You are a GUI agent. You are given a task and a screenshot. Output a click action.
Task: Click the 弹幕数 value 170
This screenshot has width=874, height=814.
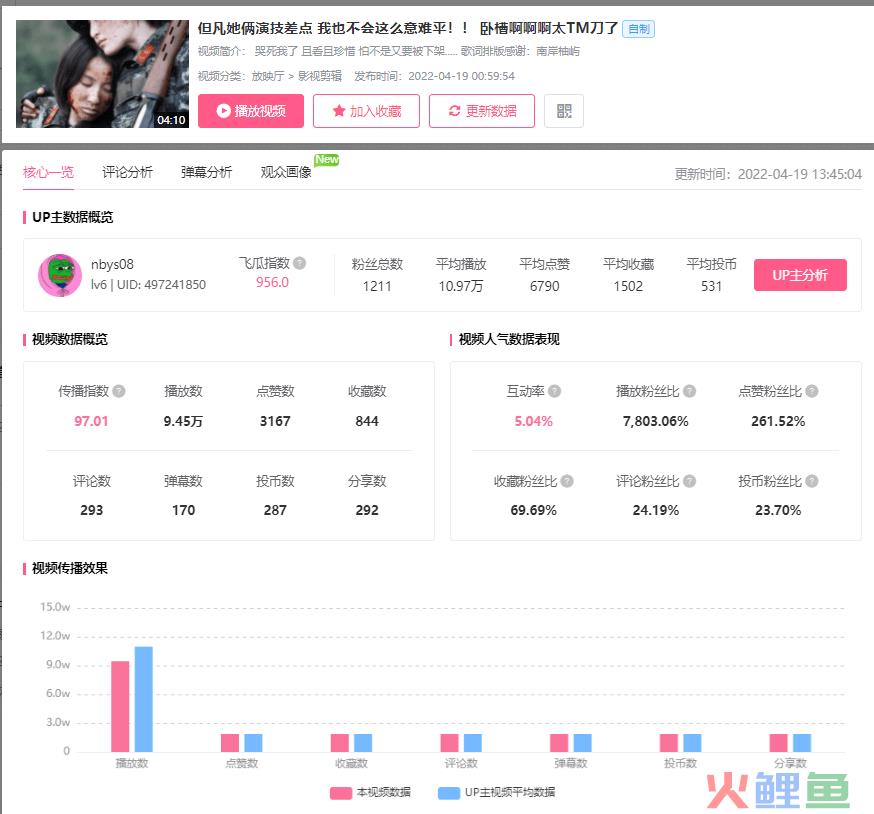(x=183, y=510)
